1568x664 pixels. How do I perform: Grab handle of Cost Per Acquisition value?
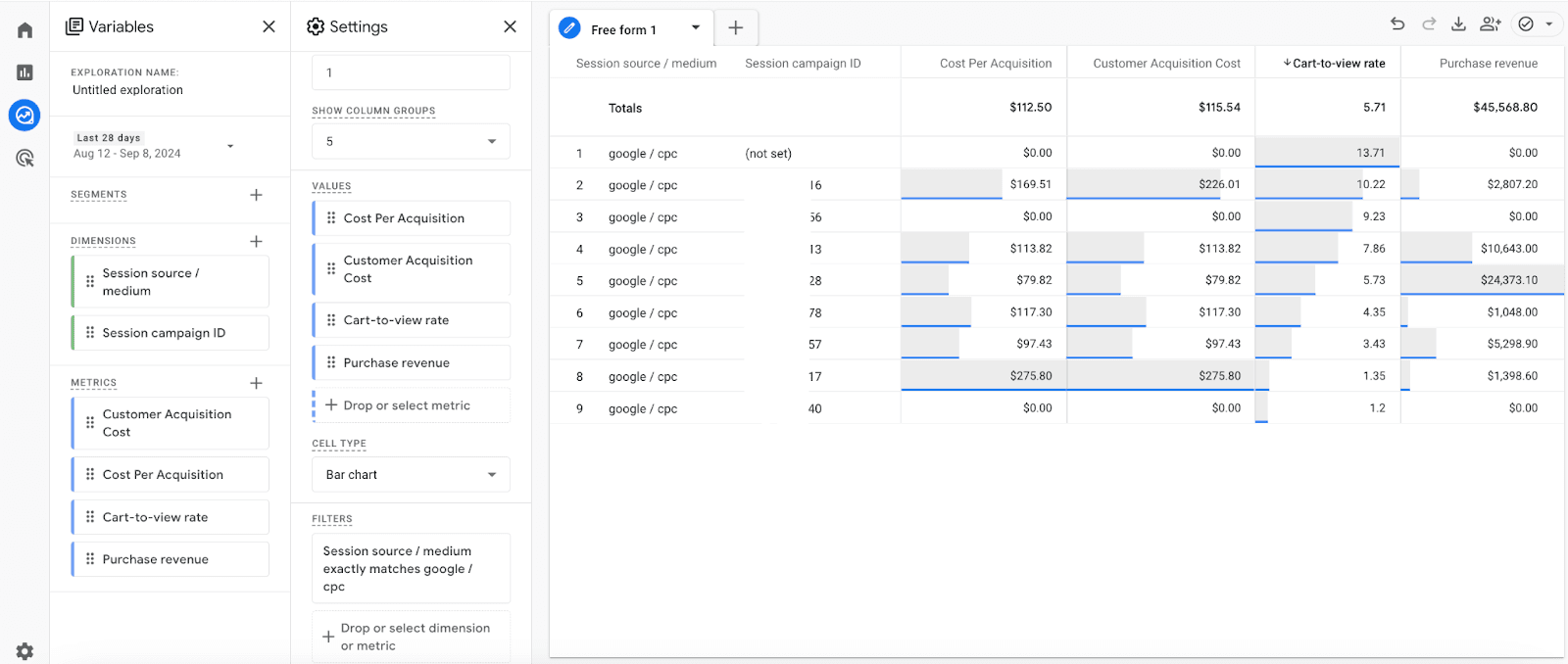pyautogui.click(x=331, y=218)
